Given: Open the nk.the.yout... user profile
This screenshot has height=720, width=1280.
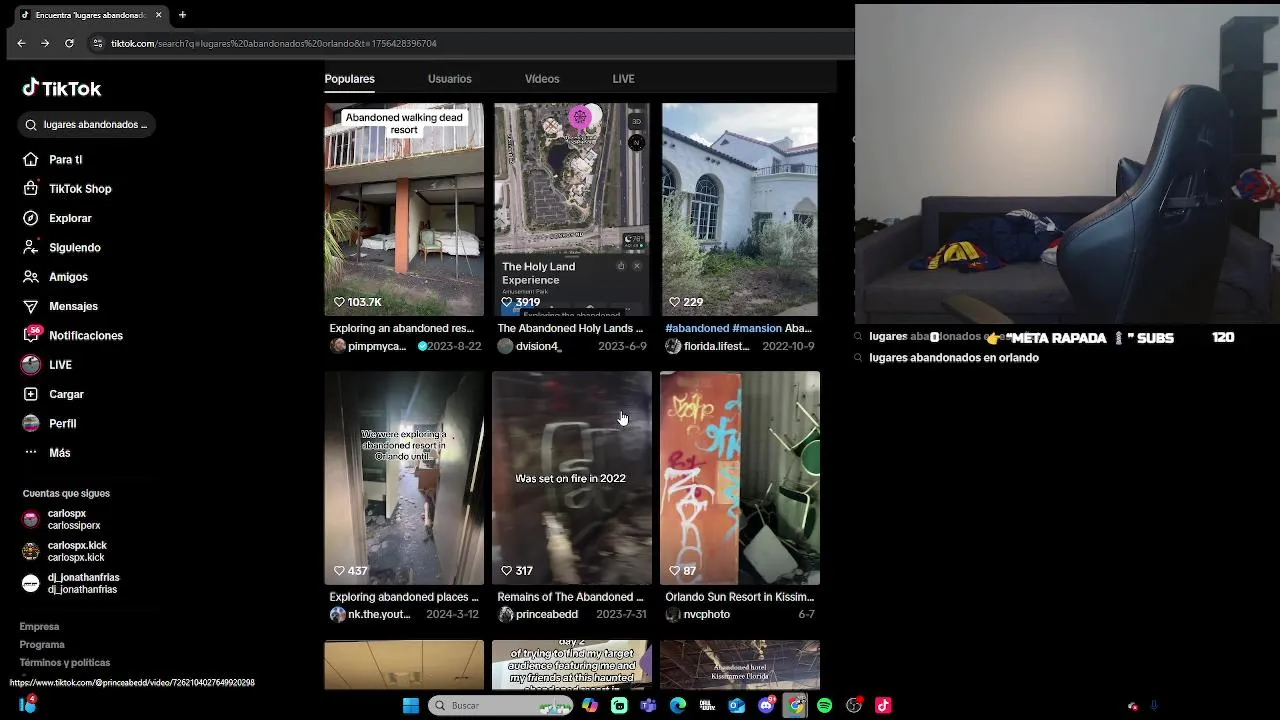Looking at the screenshot, I should 370,614.
